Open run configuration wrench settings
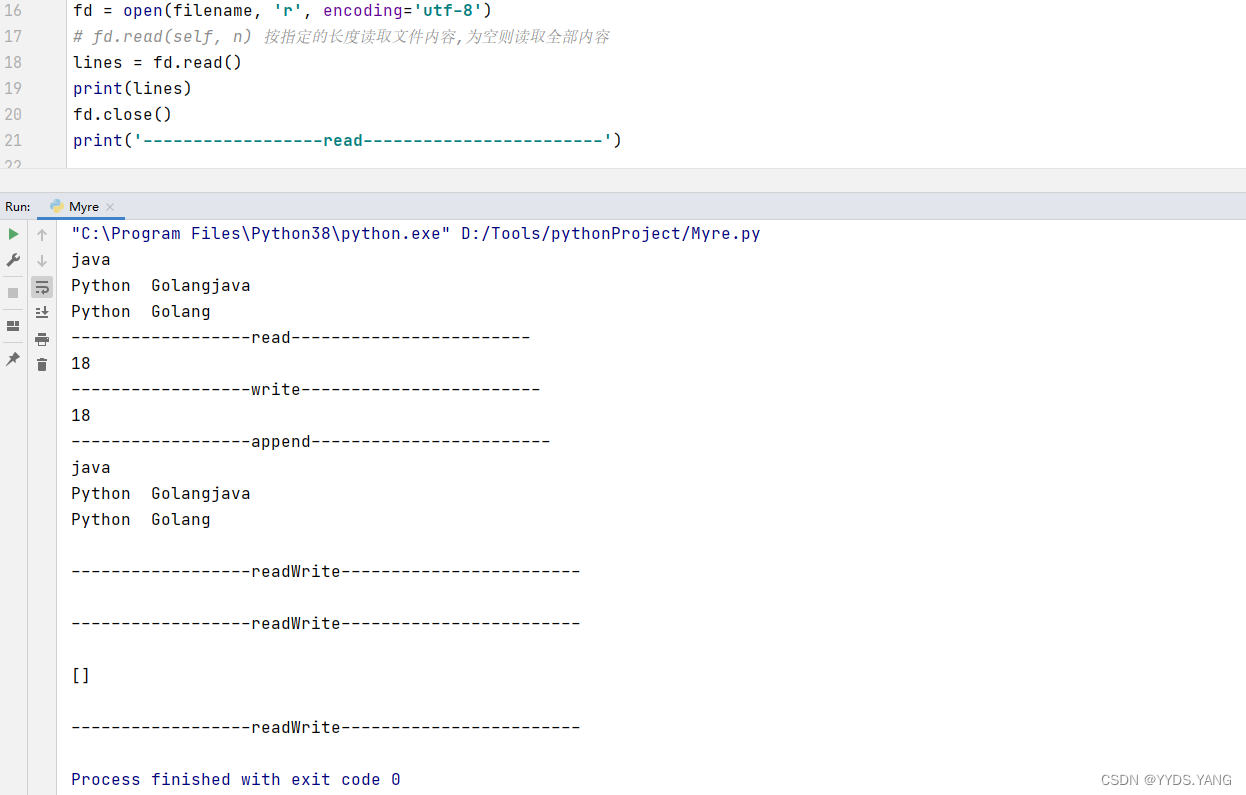Screen dimensions: 1246x795 13,260
